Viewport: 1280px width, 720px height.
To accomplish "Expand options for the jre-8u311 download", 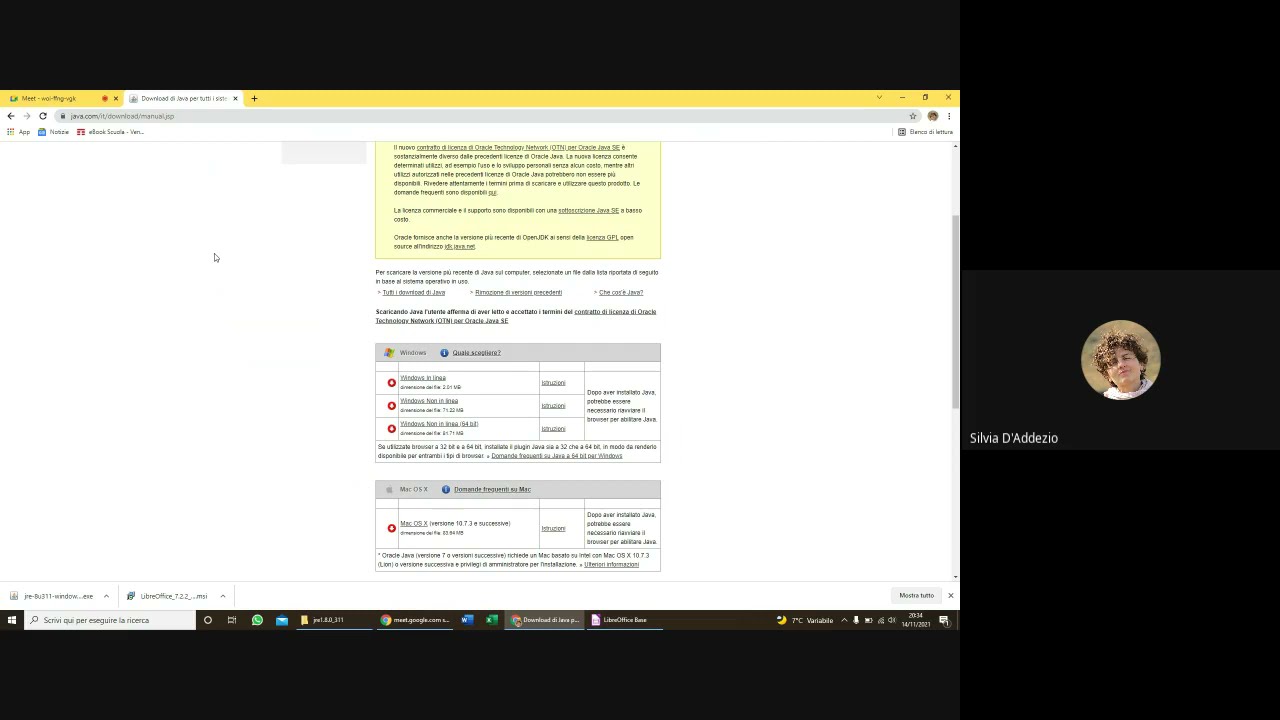I will pyautogui.click(x=106, y=596).
